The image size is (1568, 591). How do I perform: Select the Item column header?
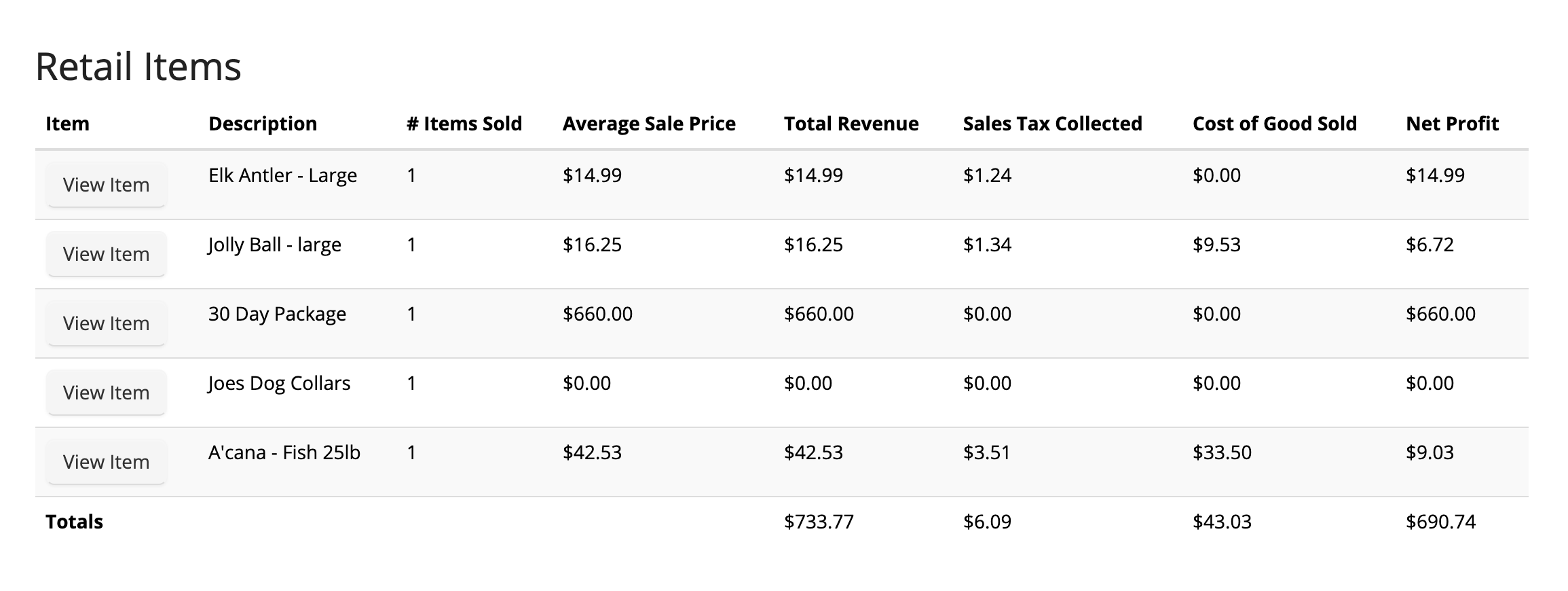pos(67,124)
